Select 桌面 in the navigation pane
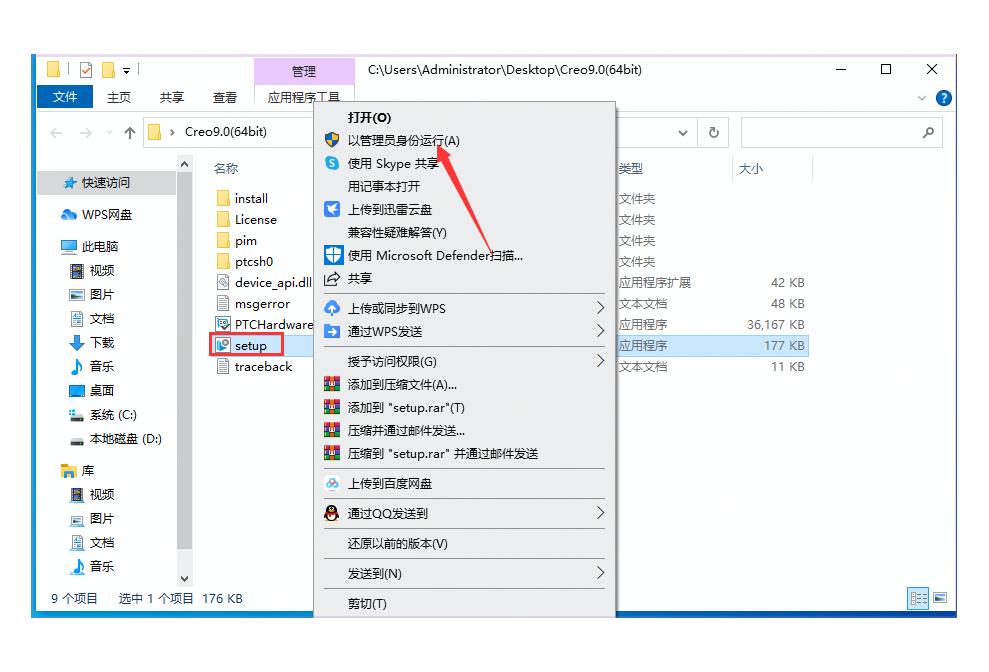989x672 pixels. 102,391
